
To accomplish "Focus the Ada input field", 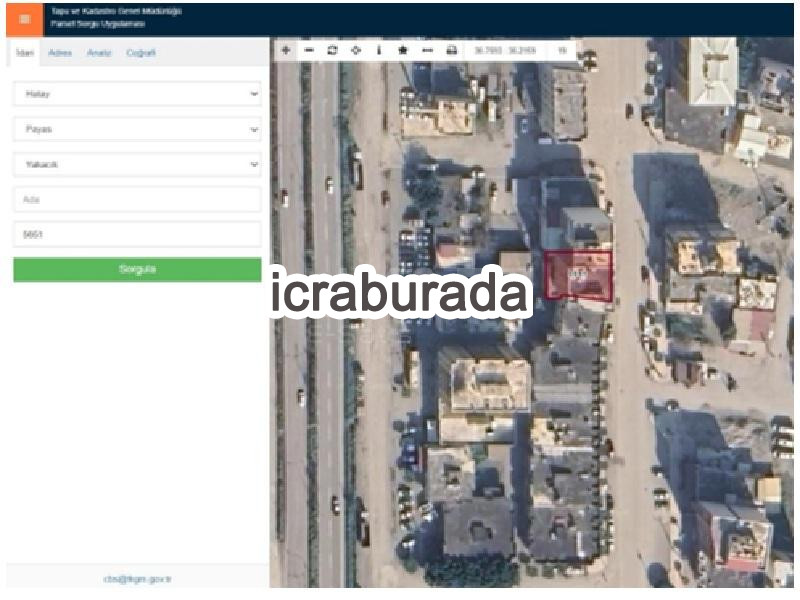I will pos(137,199).
